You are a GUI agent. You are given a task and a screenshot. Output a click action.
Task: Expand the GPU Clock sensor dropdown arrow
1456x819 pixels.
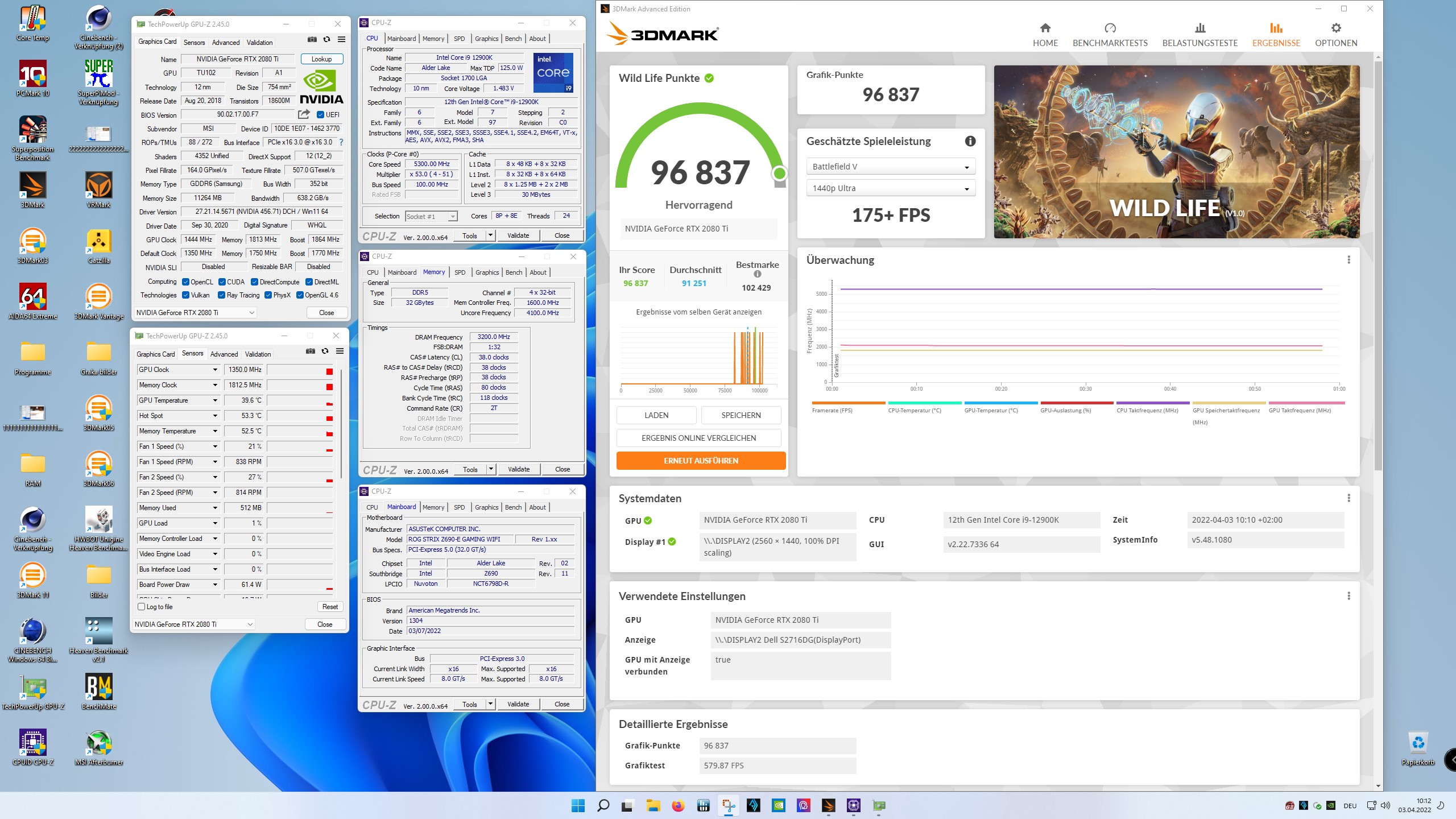point(215,370)
